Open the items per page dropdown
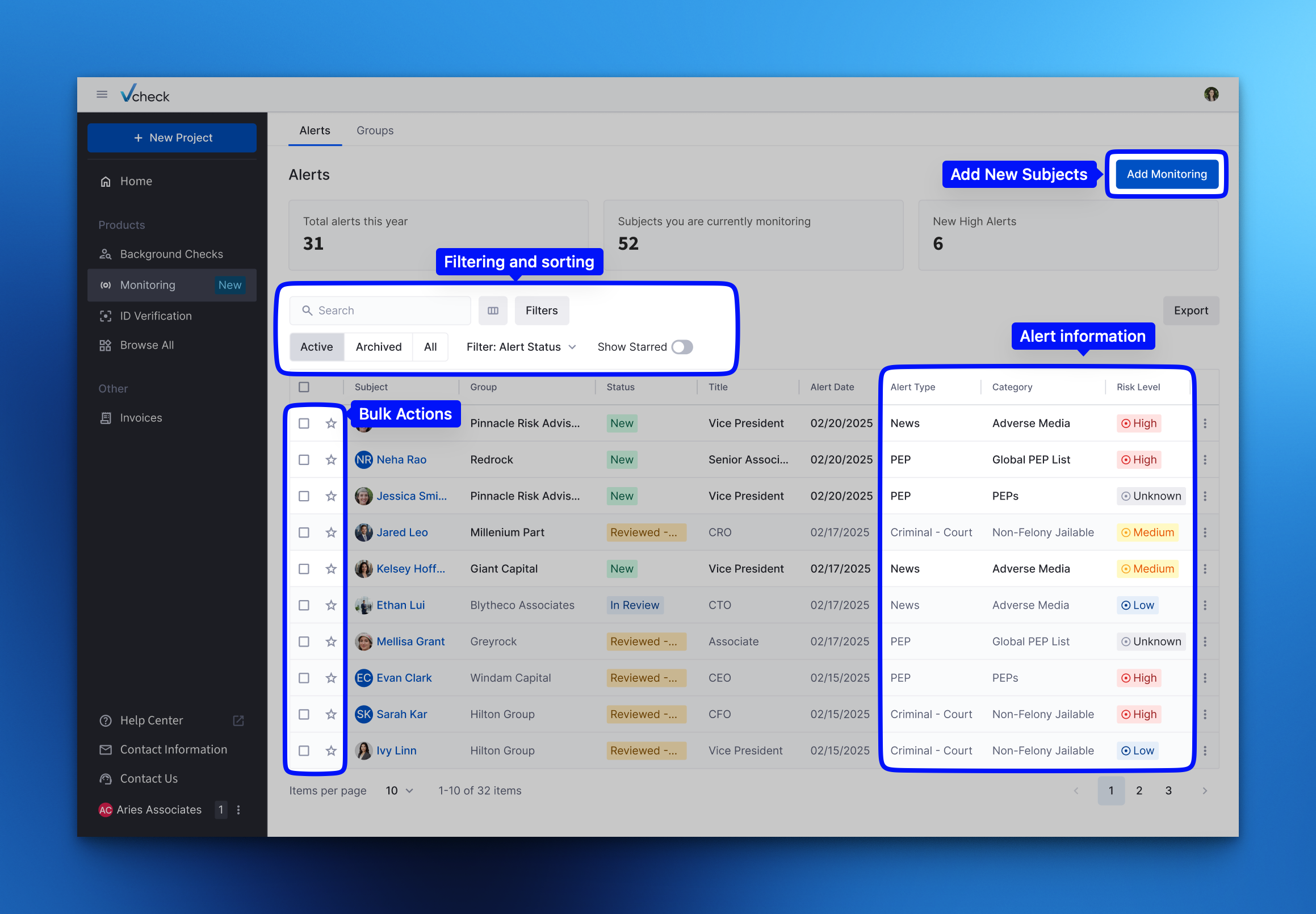The width and height of the screenshot is (1316, 914). (x=399, y=790)
